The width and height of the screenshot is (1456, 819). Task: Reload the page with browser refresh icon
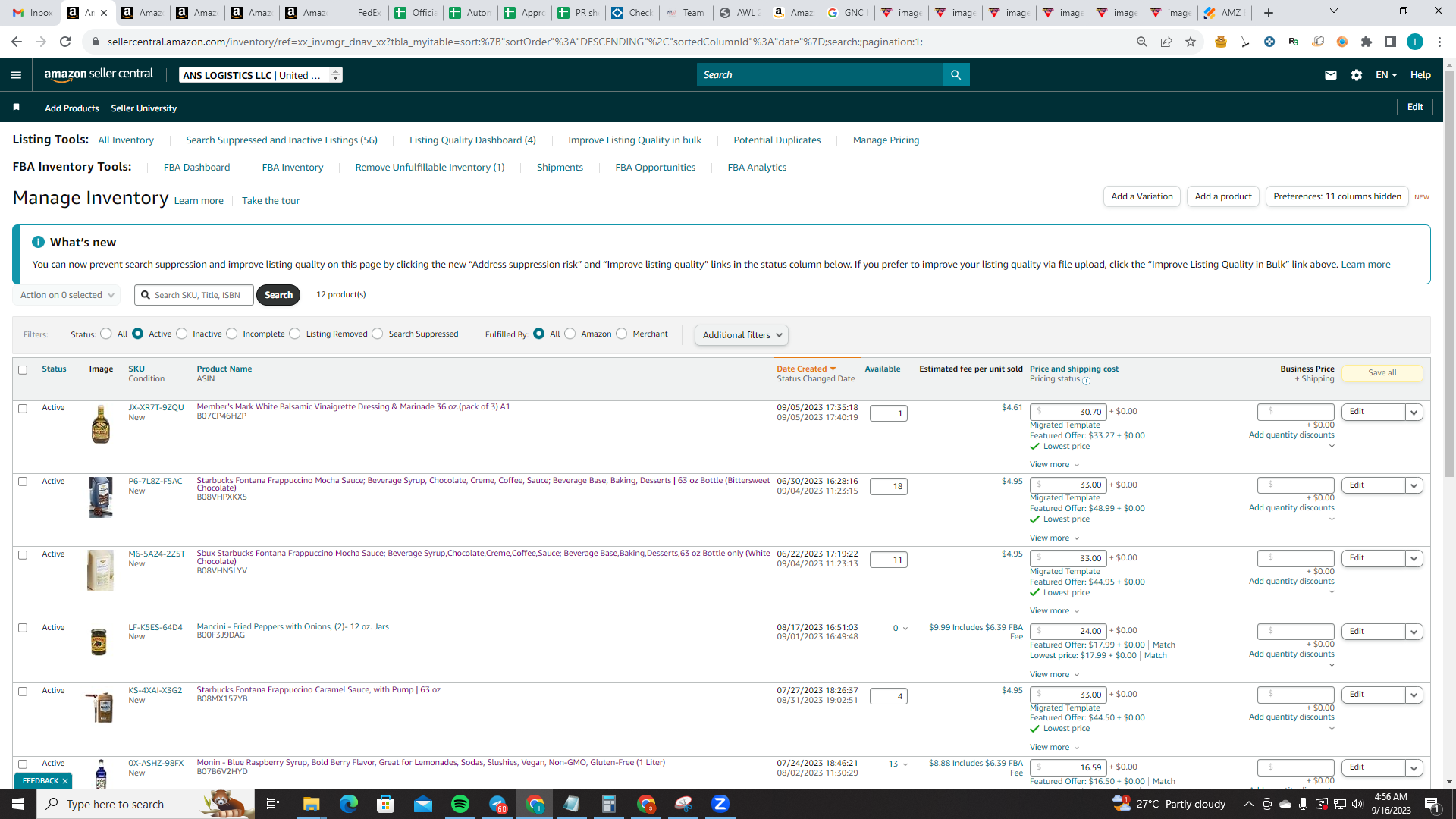[65, 42]
